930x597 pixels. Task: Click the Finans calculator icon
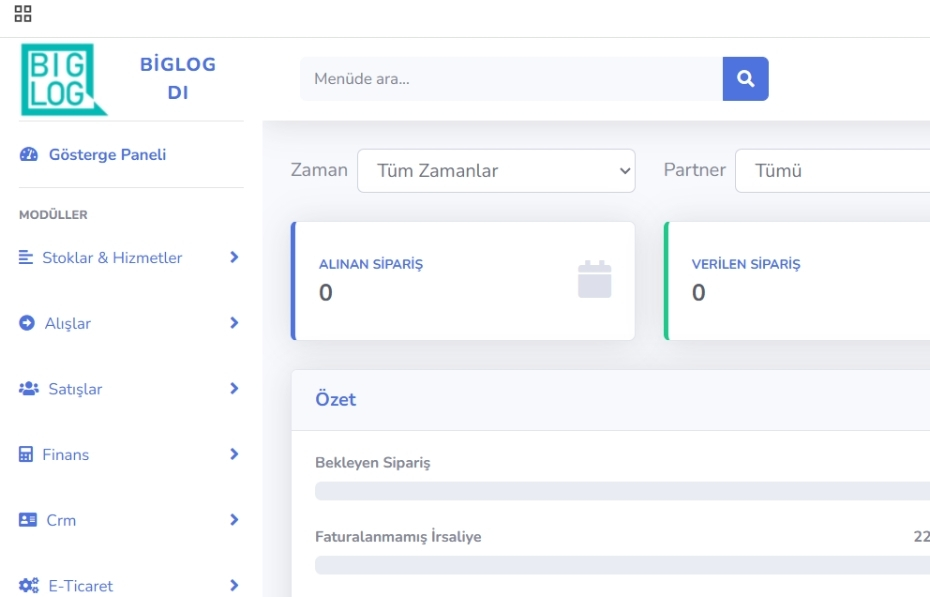pos(27,455)
